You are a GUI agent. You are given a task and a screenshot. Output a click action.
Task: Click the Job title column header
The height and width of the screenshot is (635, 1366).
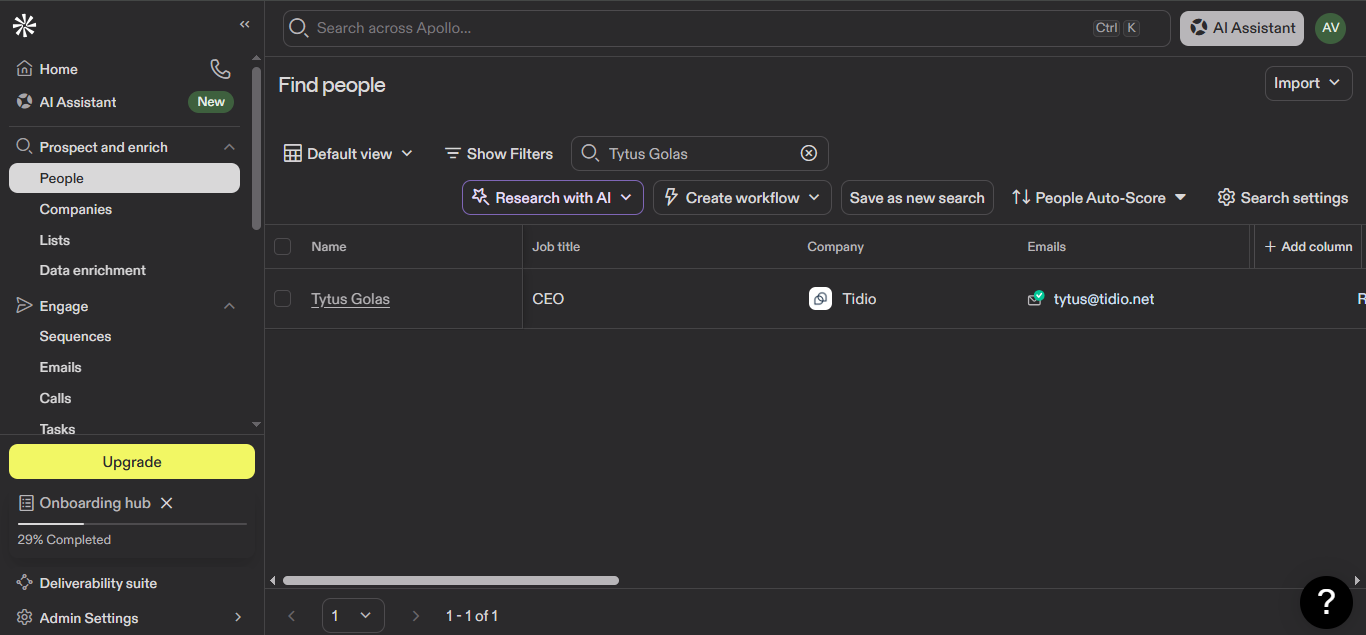(x=556, y=246)
